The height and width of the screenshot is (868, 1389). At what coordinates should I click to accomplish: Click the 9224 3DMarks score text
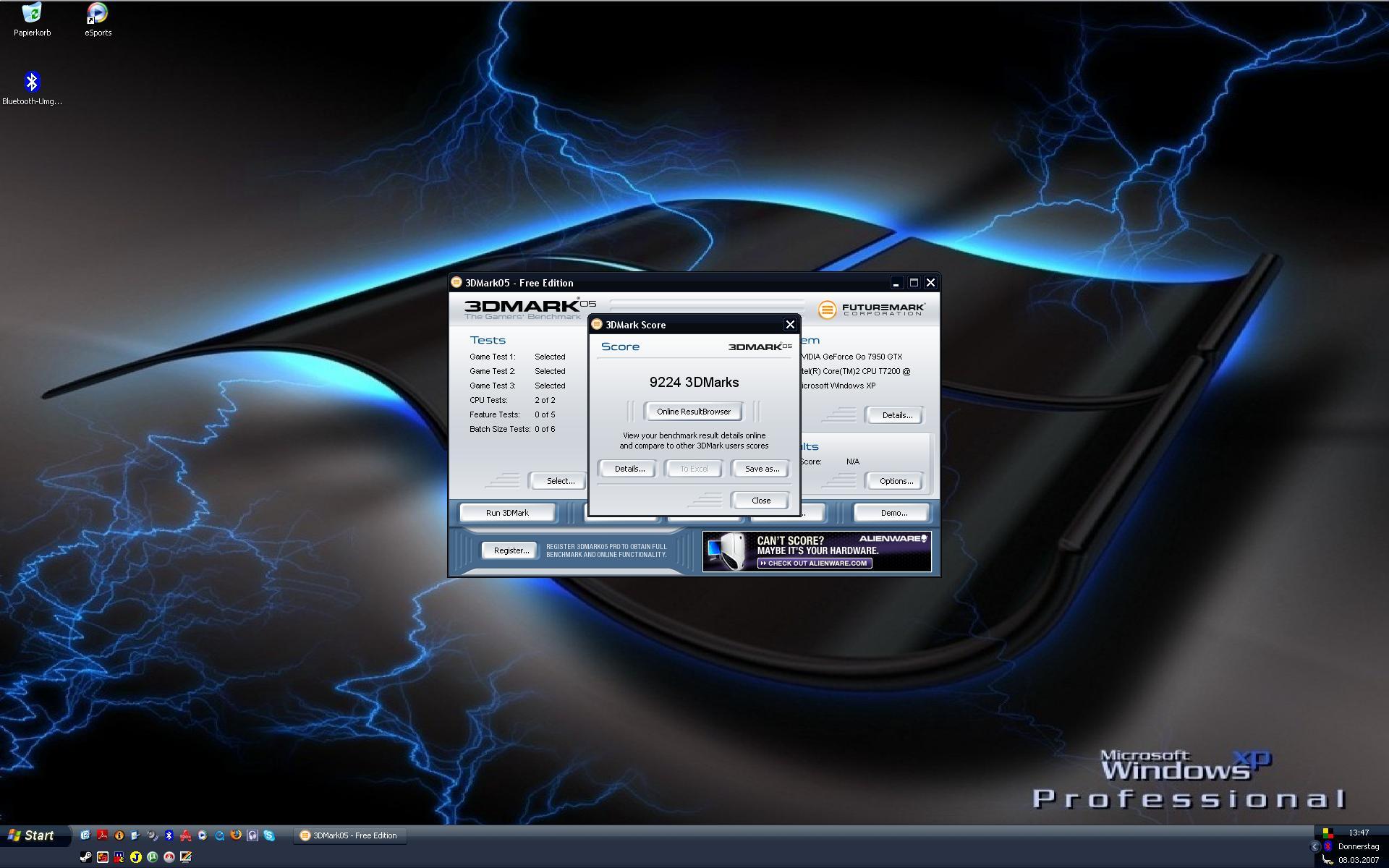point(694,382)
